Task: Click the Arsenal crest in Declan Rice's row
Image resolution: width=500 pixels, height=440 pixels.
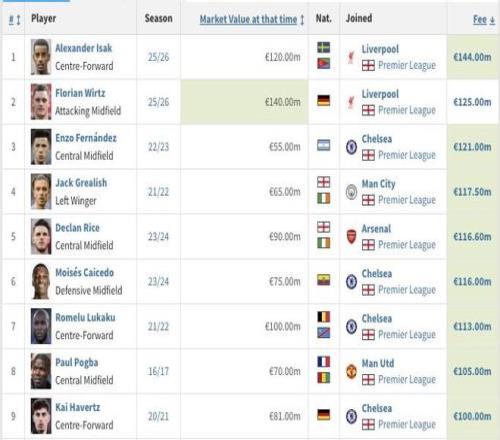Action: [x=351, y=237]
